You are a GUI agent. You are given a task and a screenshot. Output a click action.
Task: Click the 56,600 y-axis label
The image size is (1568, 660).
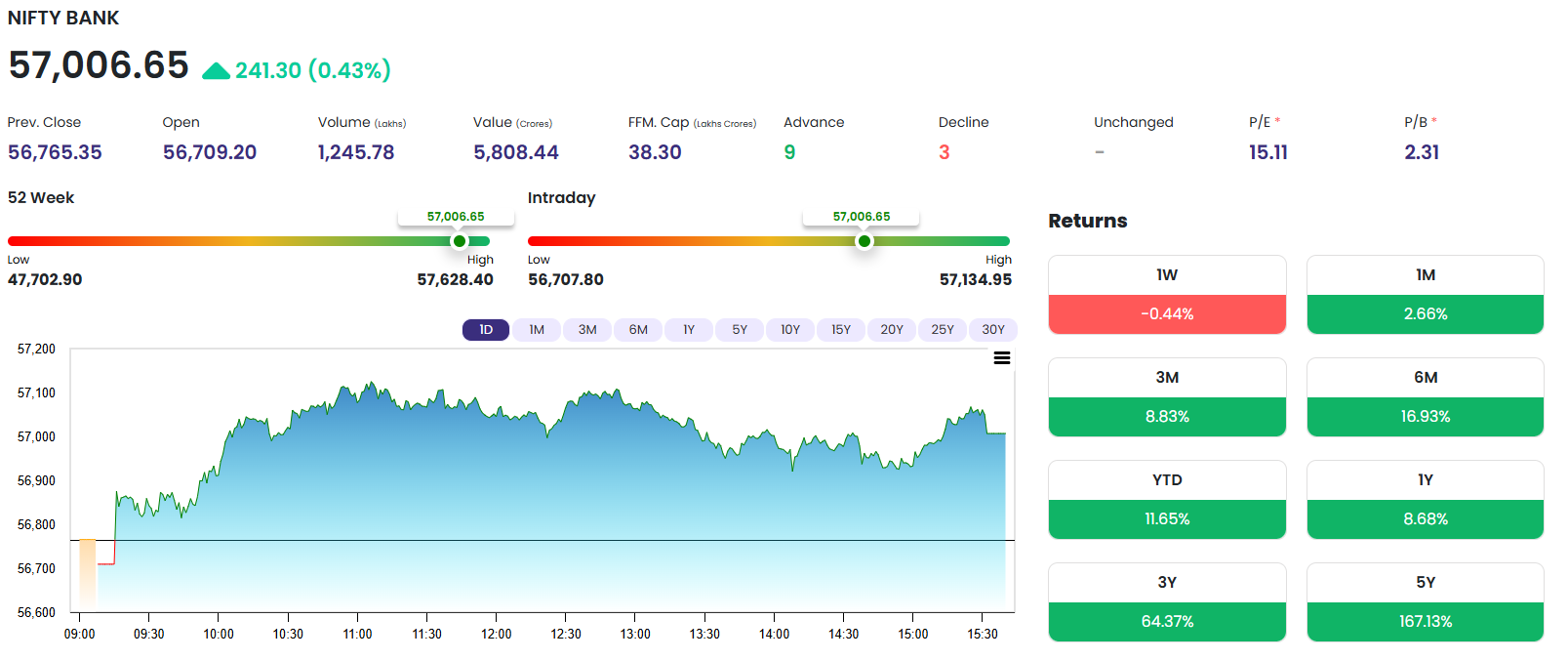(37, 612)
